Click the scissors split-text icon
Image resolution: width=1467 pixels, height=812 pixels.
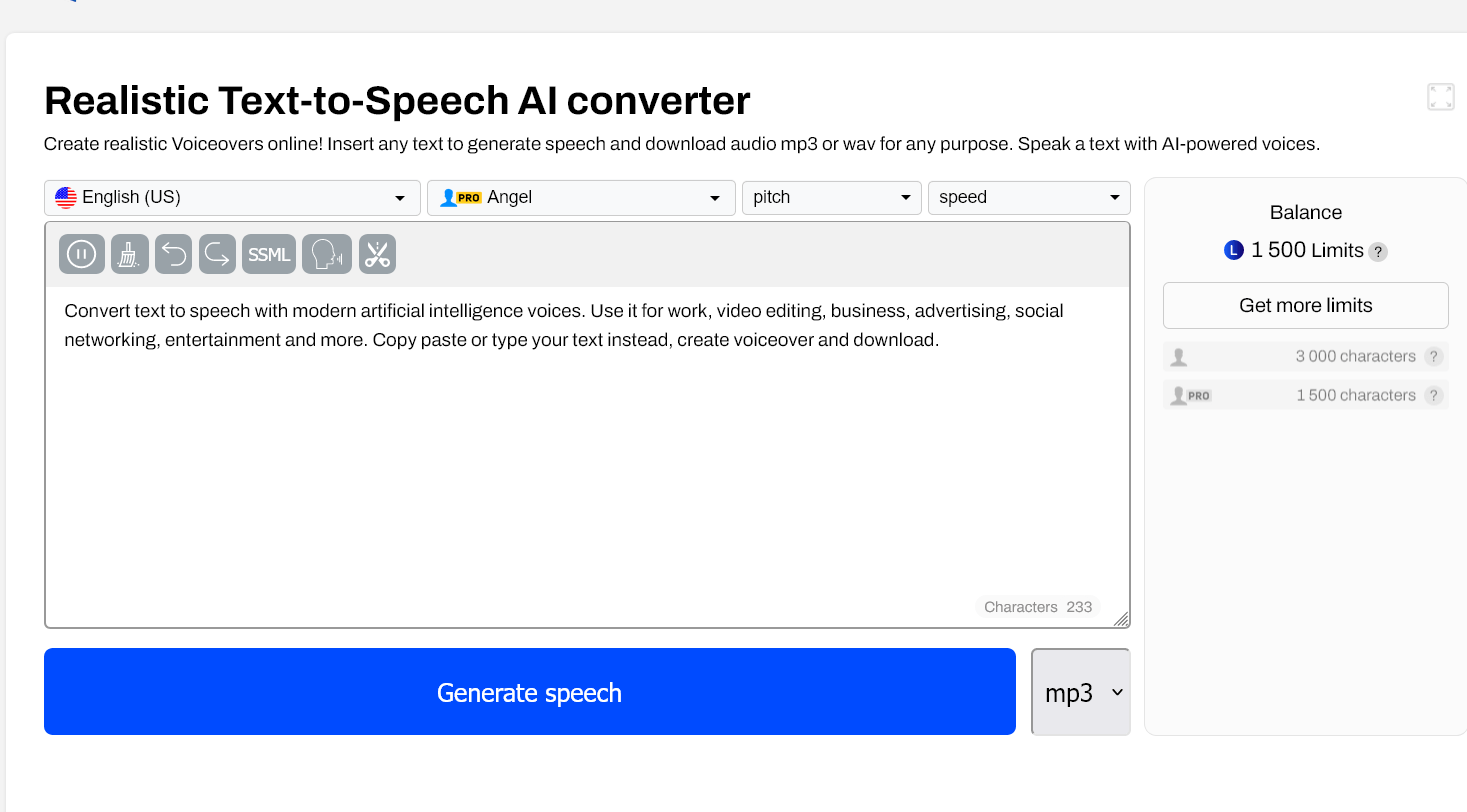click(377, 254)
